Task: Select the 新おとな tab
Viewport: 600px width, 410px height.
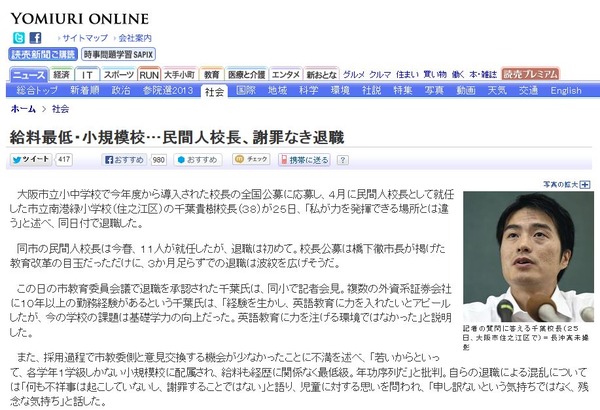Action: coord(321,74)
